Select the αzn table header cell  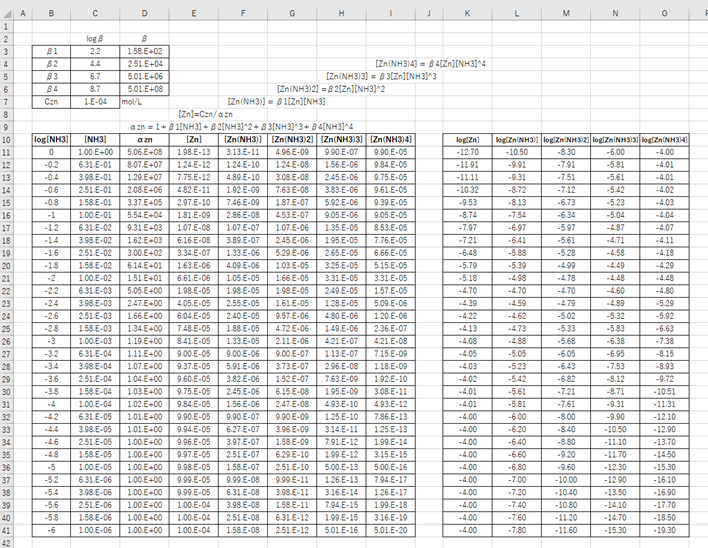[144, 140]
